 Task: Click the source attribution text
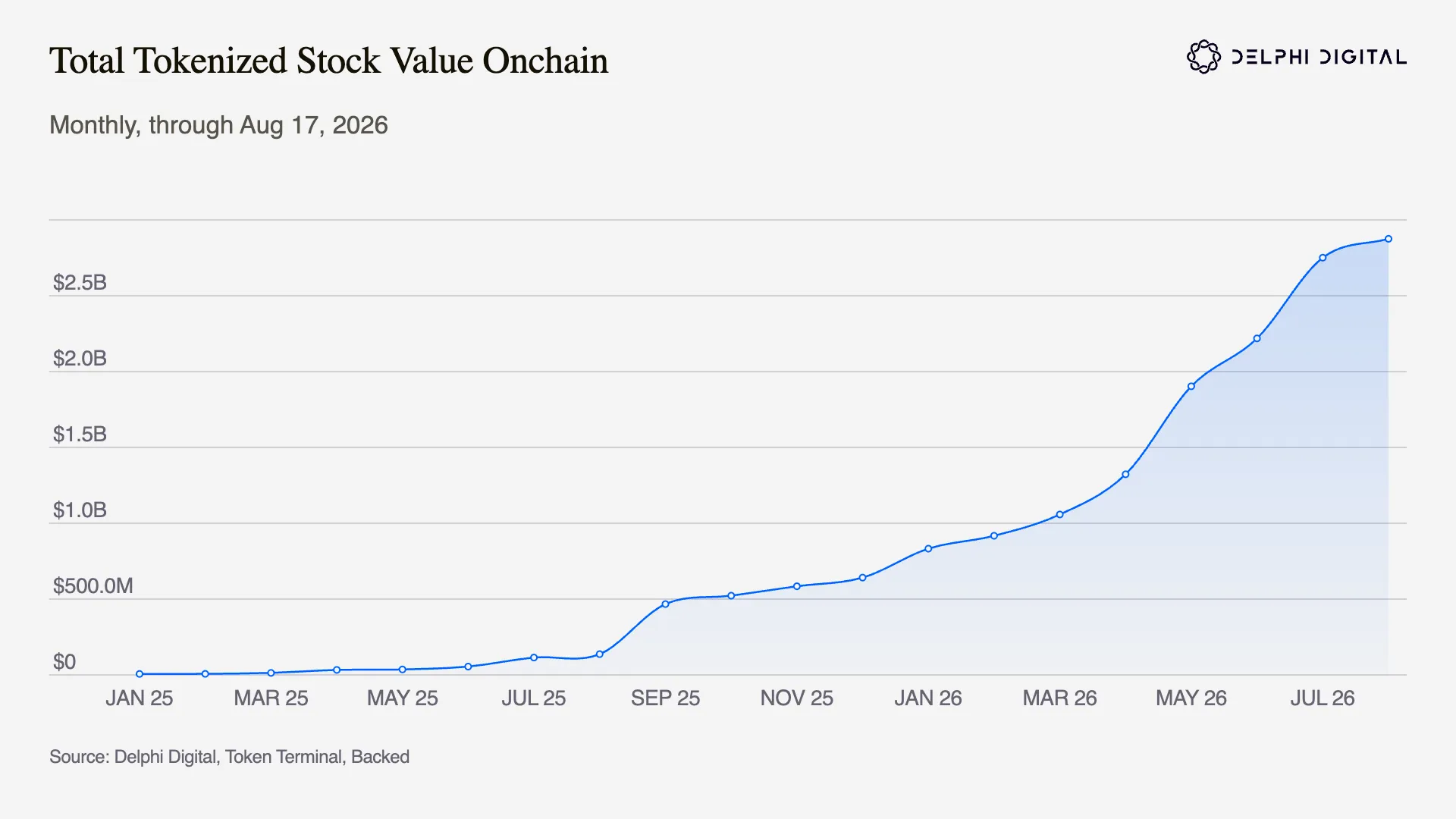(229, 757)
